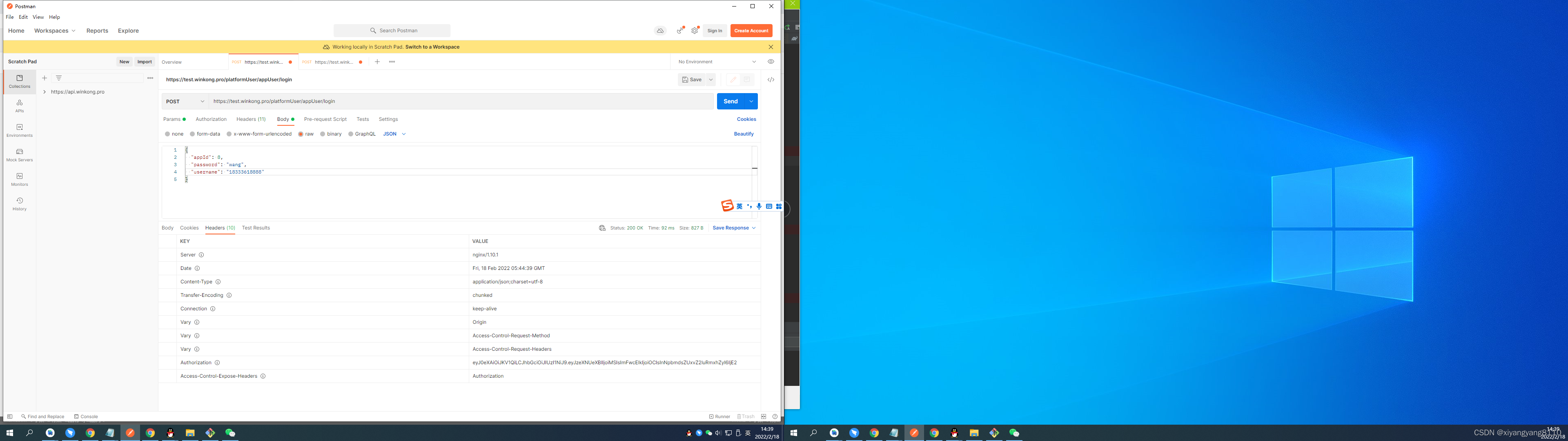The height and width of the screenshot is (441, 1568).
Task: Select the binary body type
Action: pyautogui.click(x=323, y=134)
